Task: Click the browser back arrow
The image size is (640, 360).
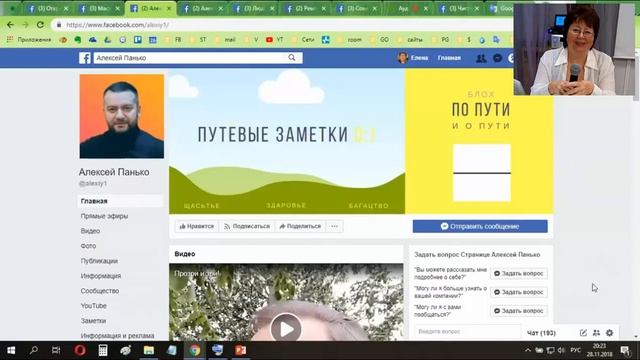Action: click(x=10, y=25)
